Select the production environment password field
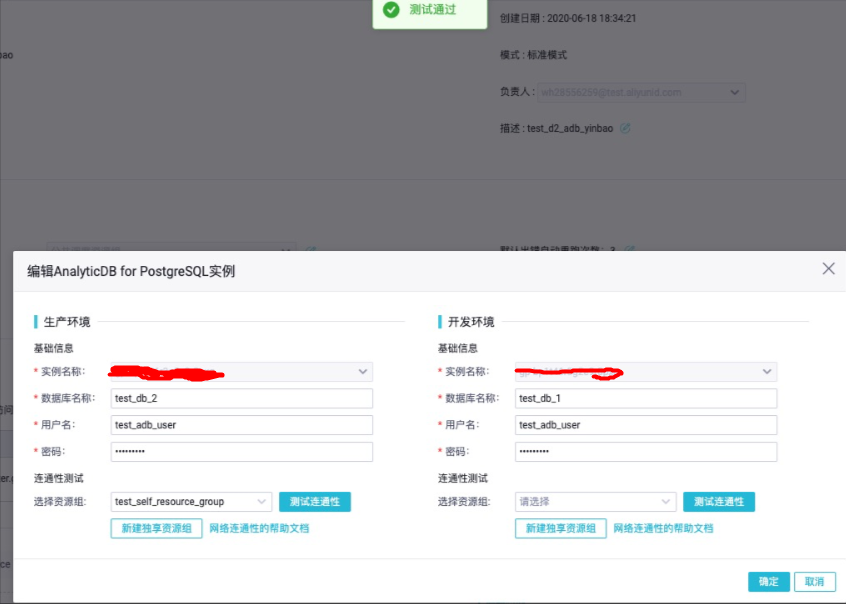846x604 pixels. click(242, 451)
